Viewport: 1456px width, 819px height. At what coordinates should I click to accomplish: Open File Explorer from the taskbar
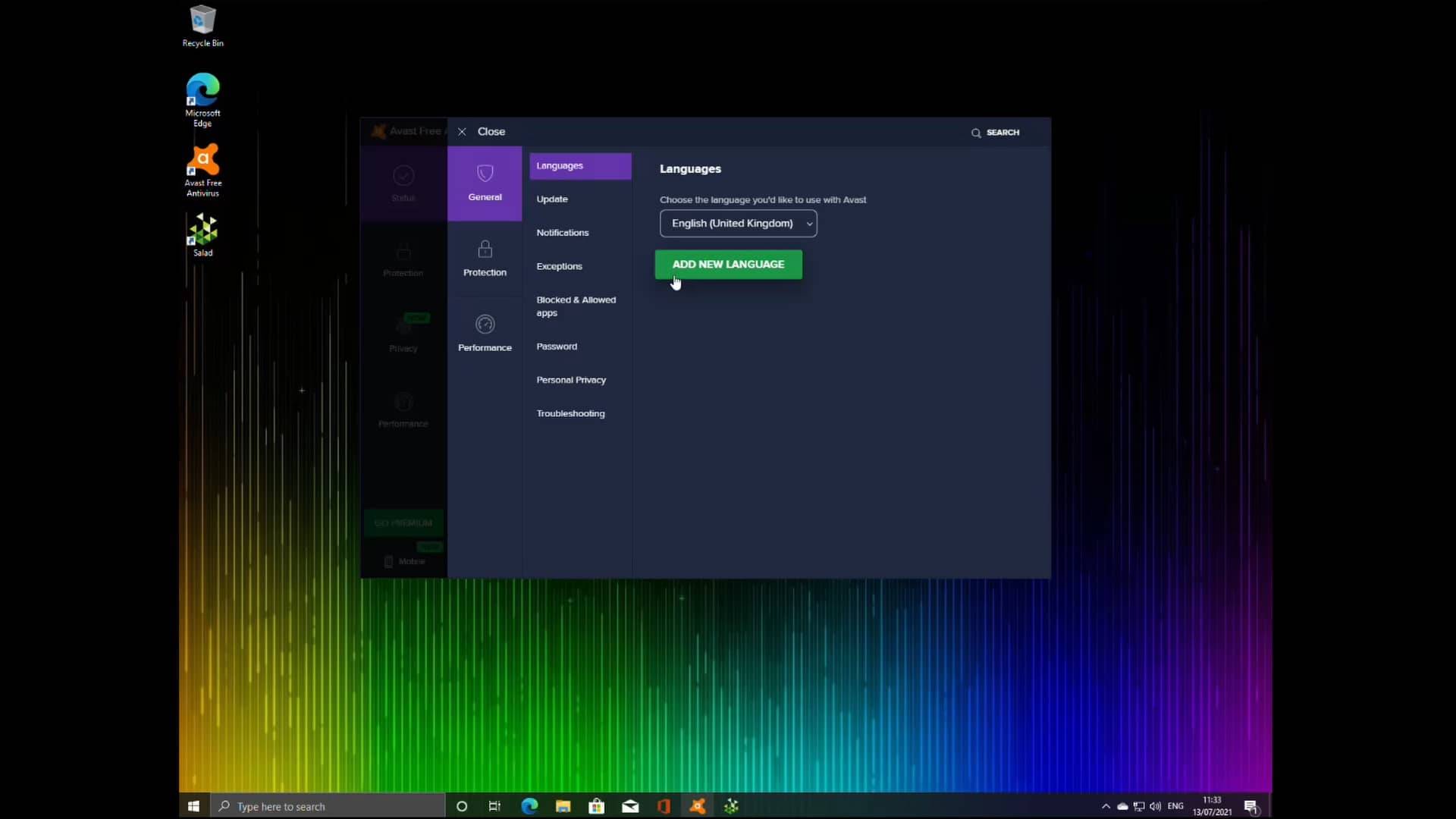pos(563,806)
